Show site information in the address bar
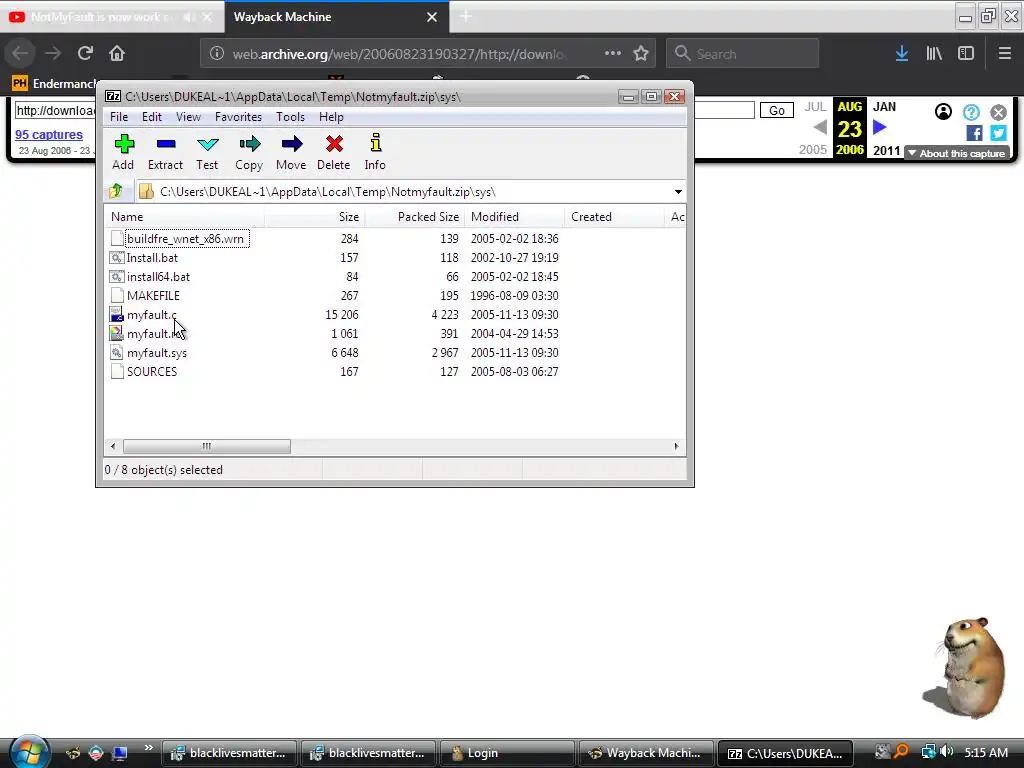This screenshot has height=768, width=1024. 217,54
